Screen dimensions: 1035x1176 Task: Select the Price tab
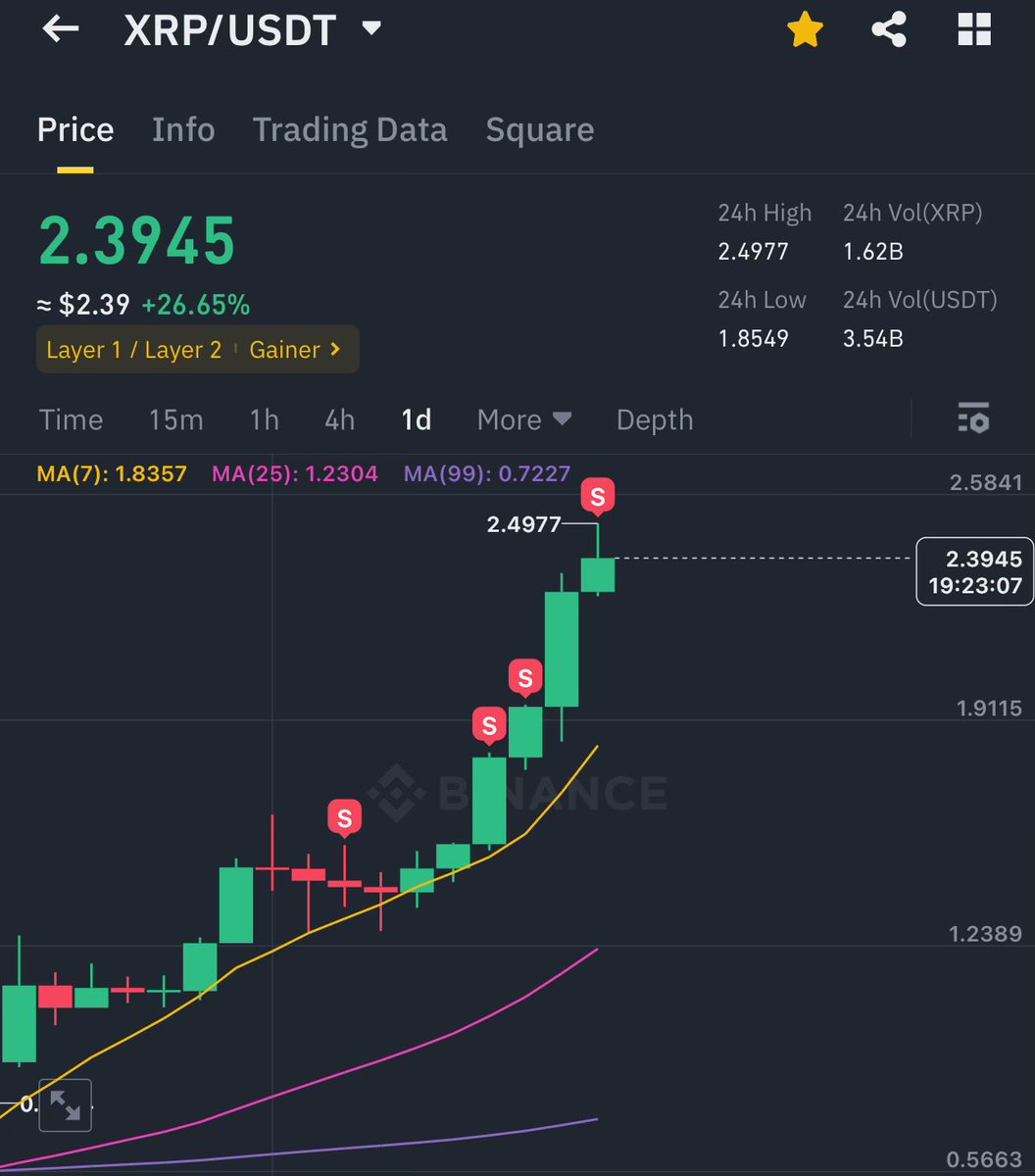point(75,129)
